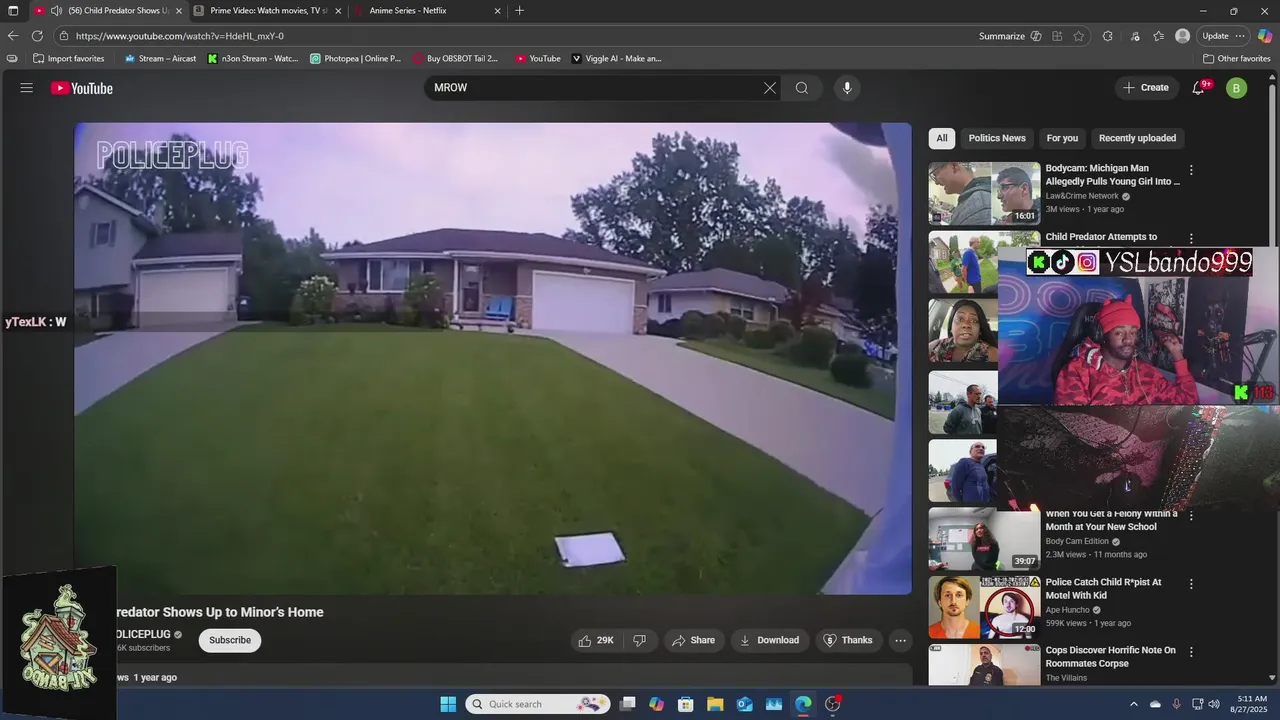Open the Create menu button
Image resolution: width=1280 pixels, height=720 pixels.
point(1146,88)
